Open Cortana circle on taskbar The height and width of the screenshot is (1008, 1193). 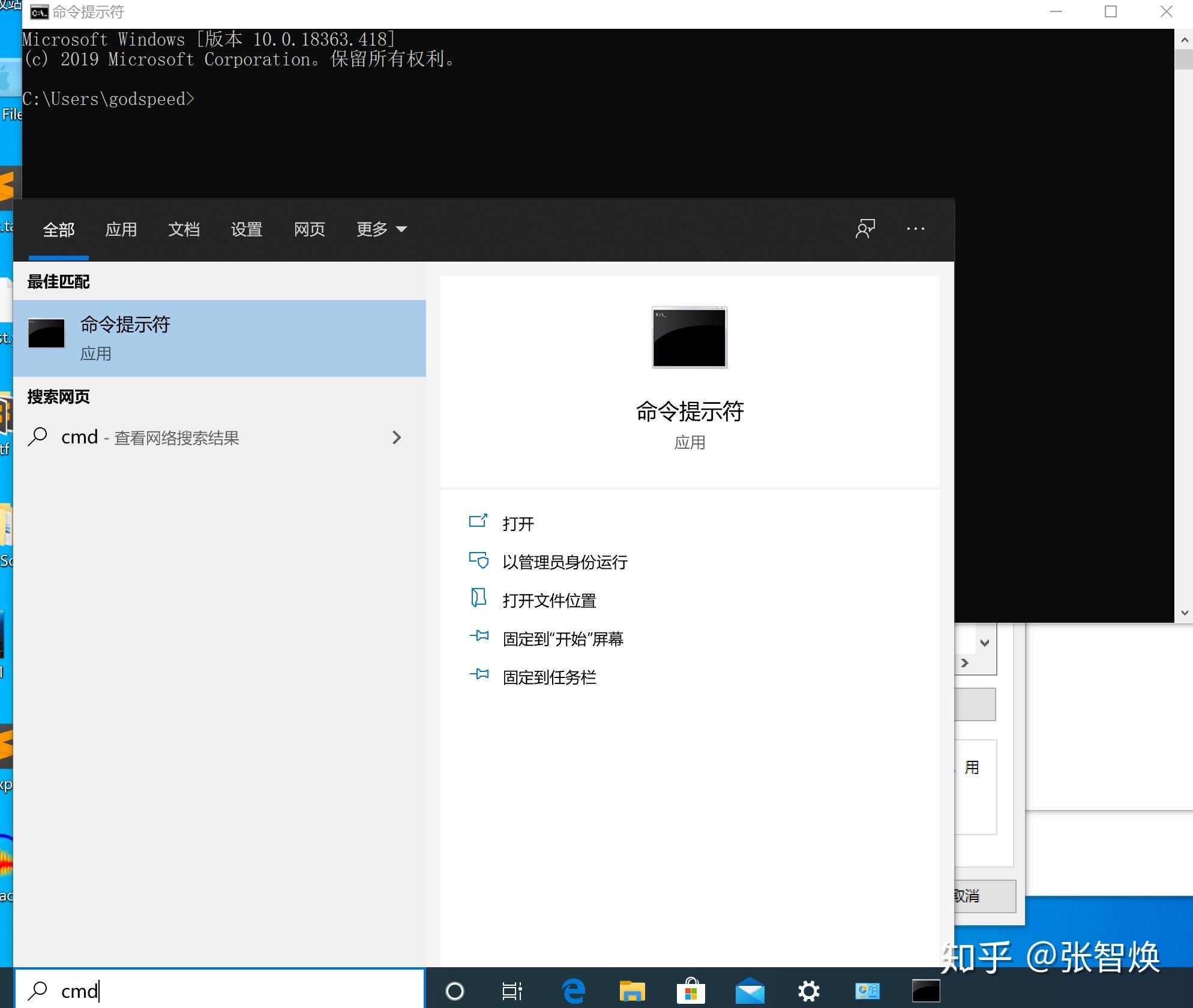click(x=455, y=991)
